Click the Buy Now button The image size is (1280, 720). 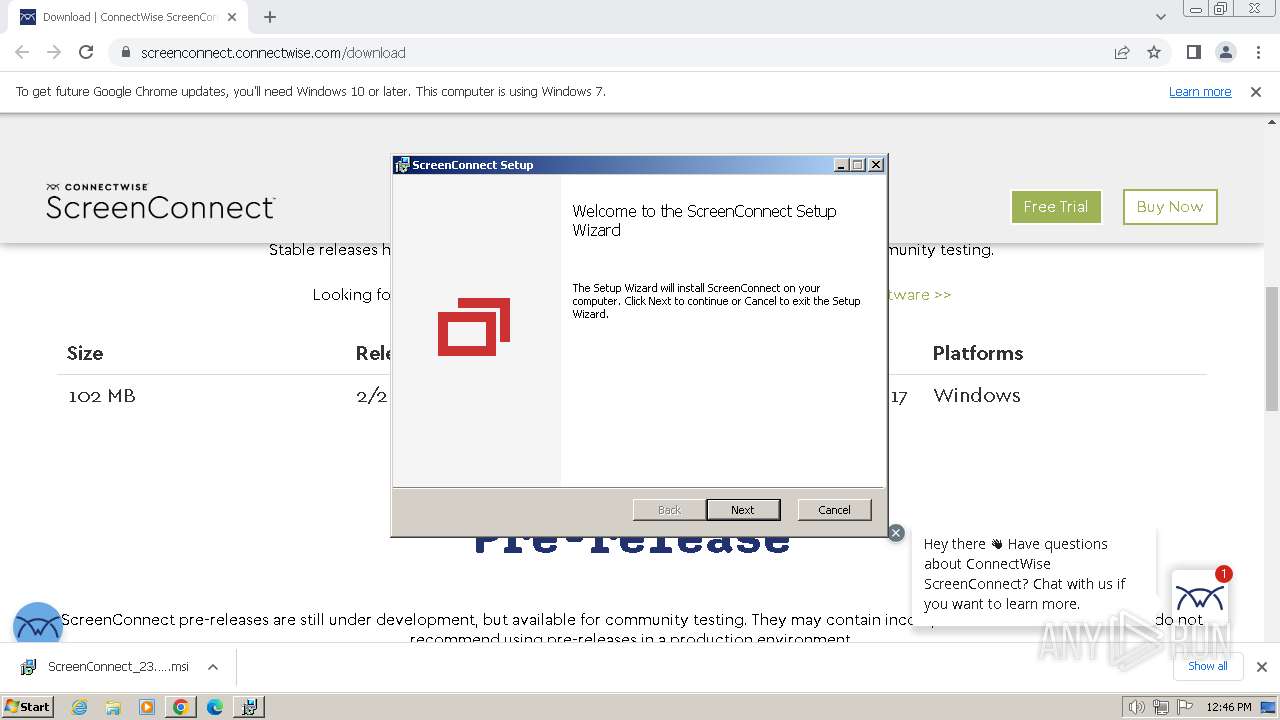(x=1170, y=206)
